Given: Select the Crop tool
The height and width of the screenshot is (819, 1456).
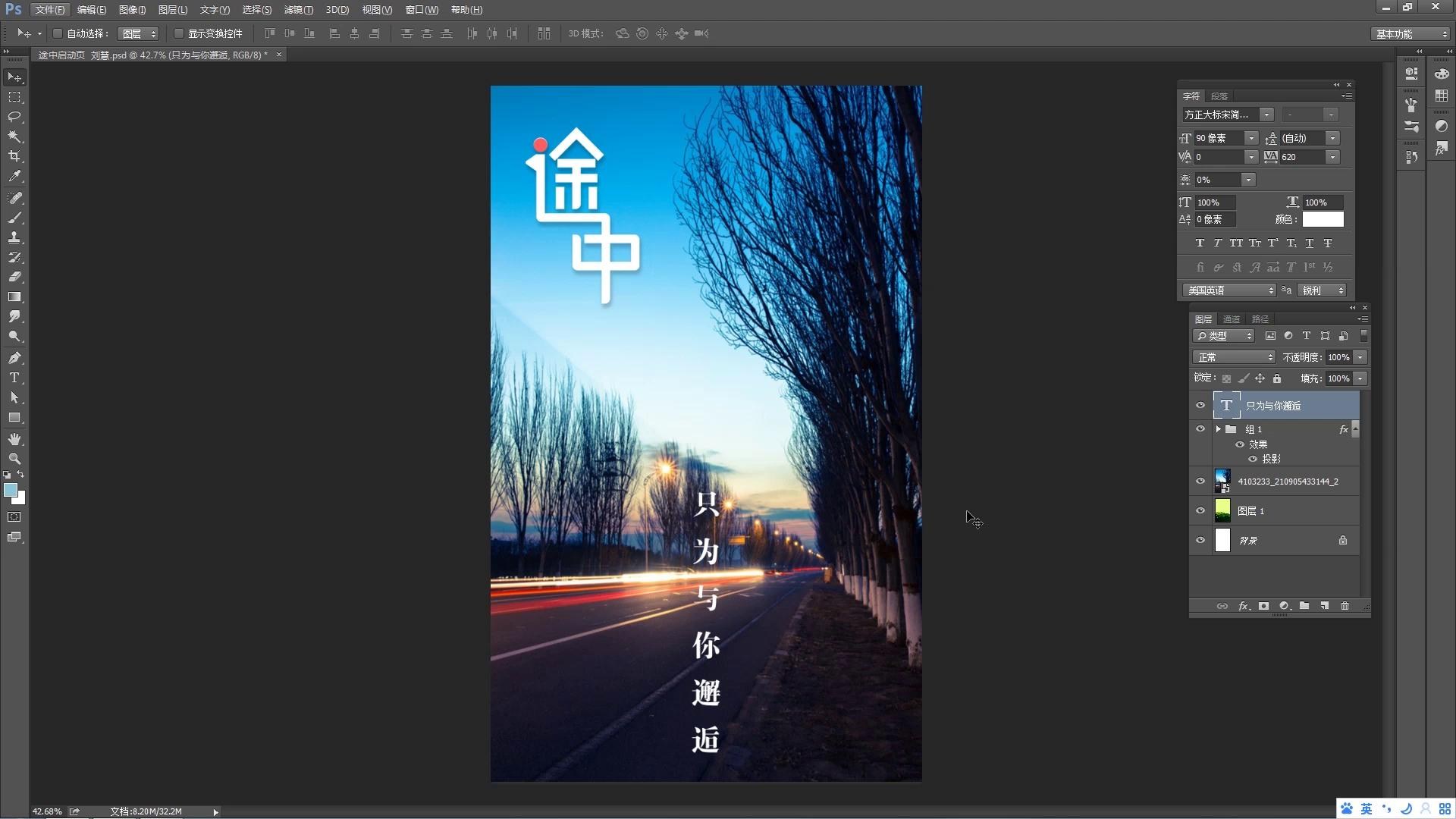Looking at the screenshot, I should click(x=14, y=156).
